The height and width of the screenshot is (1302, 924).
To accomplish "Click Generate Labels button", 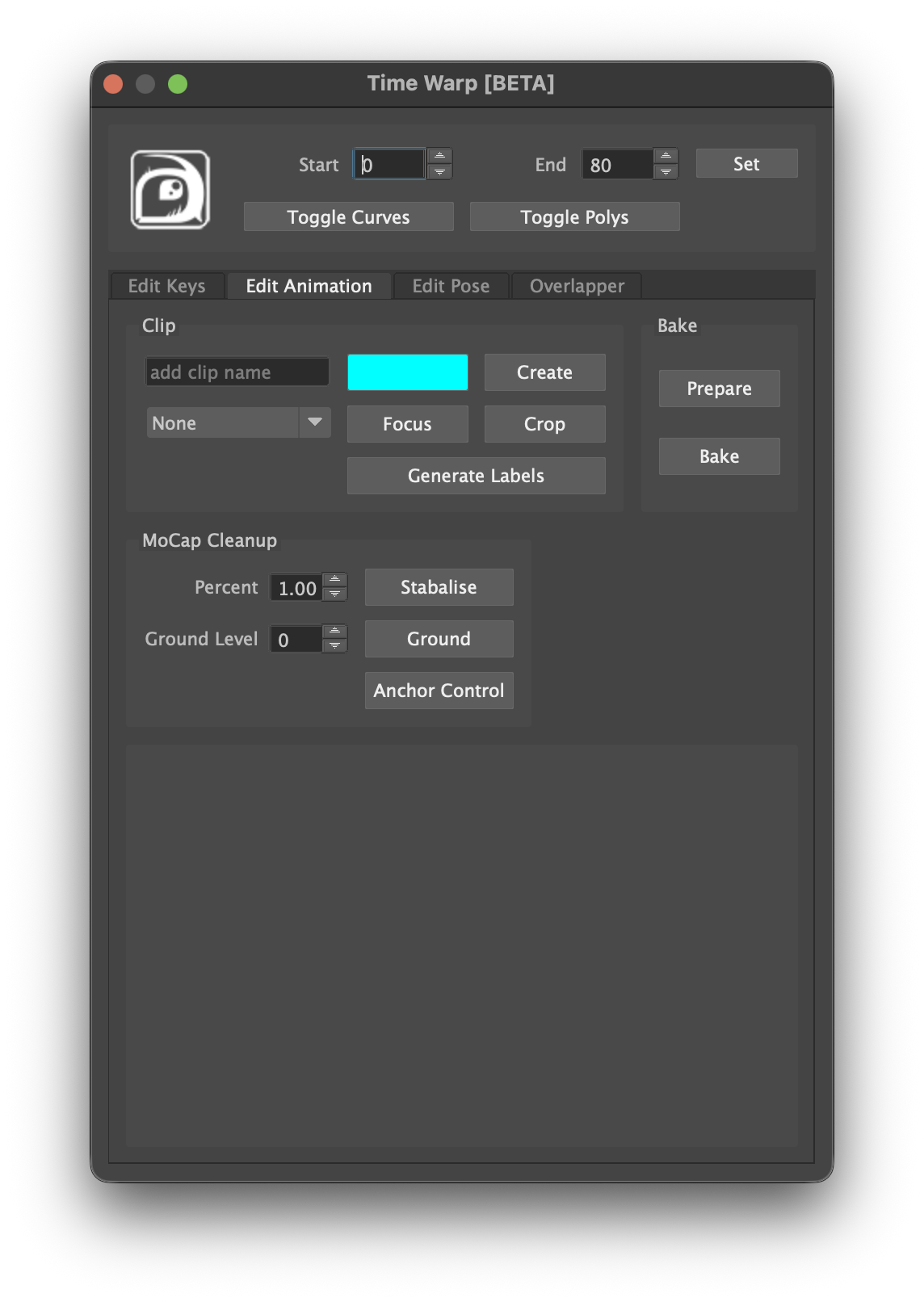I will 476,476.
